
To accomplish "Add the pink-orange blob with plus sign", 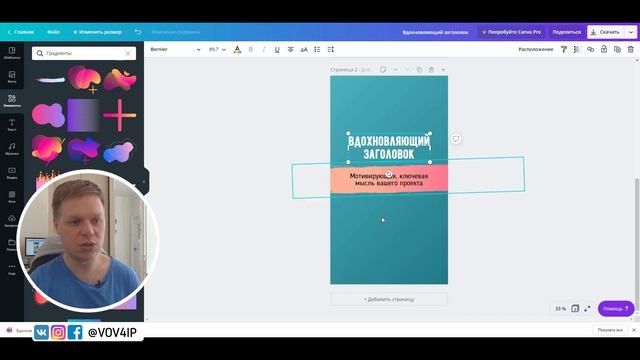I will [x=84, y=78].
